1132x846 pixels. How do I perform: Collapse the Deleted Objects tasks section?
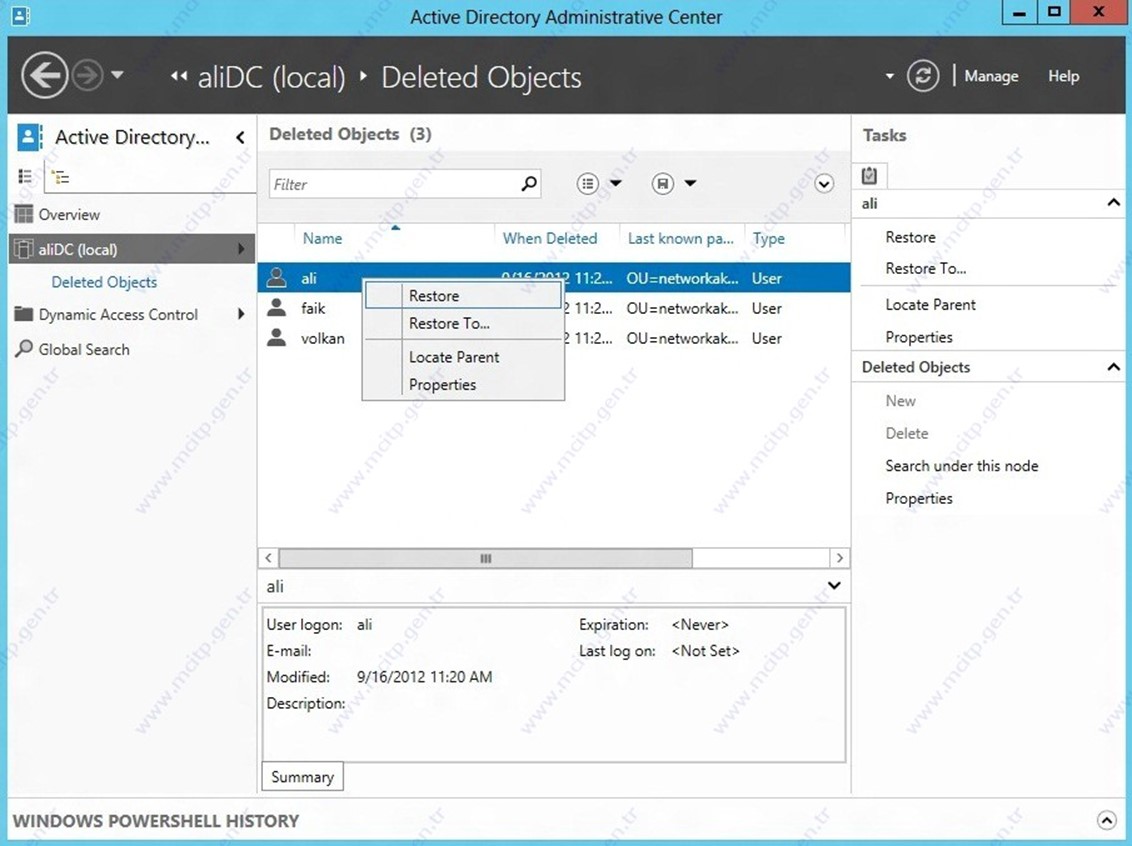[1113, 367]
